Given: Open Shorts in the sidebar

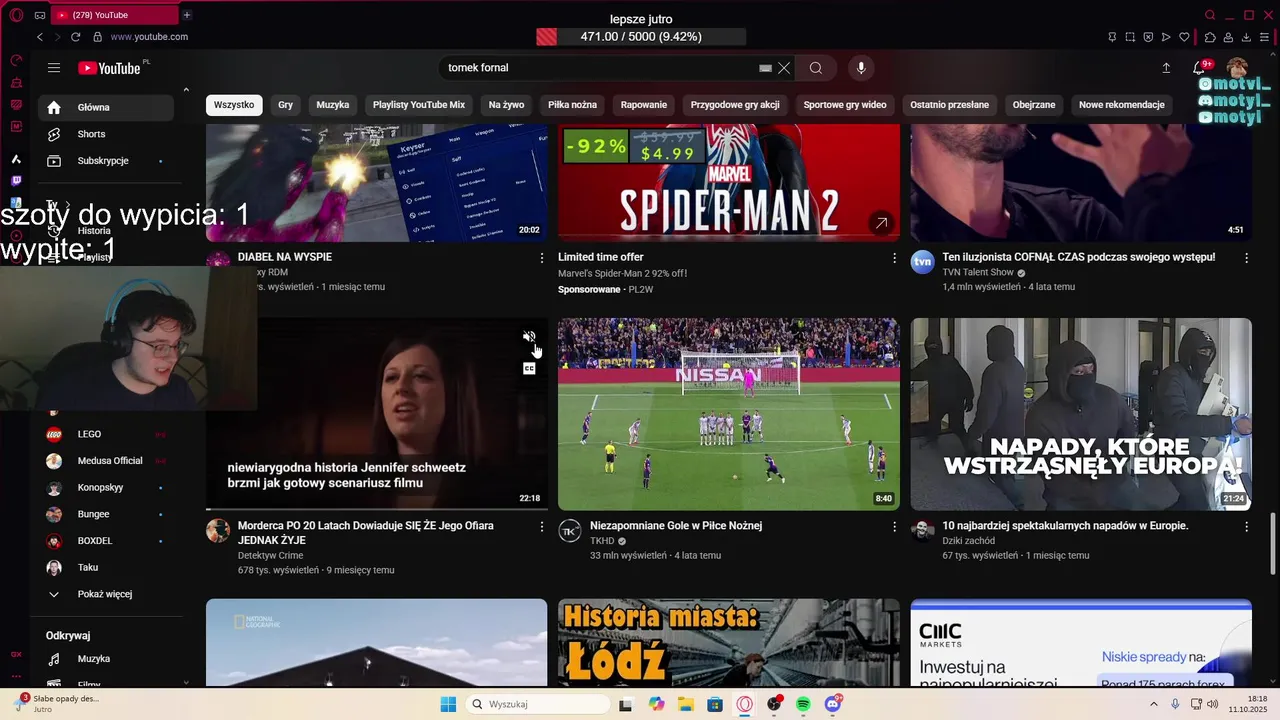Looking at the screenshot, I should [104, 134].
